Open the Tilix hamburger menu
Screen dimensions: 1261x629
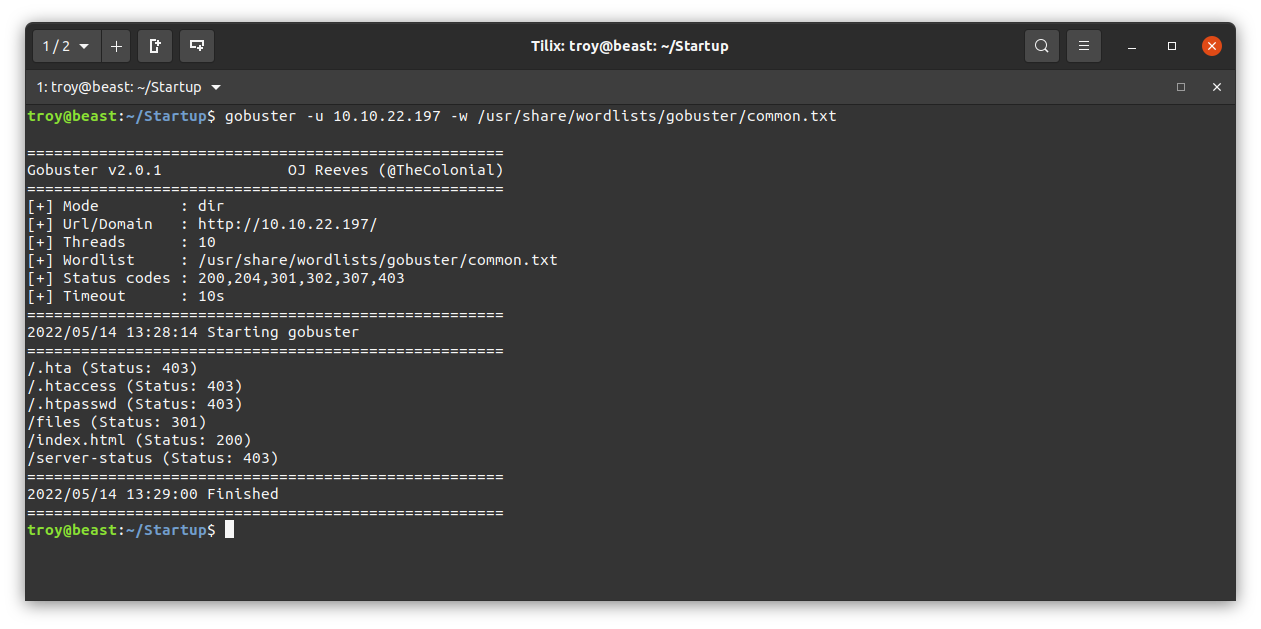tap(1084, 46)
